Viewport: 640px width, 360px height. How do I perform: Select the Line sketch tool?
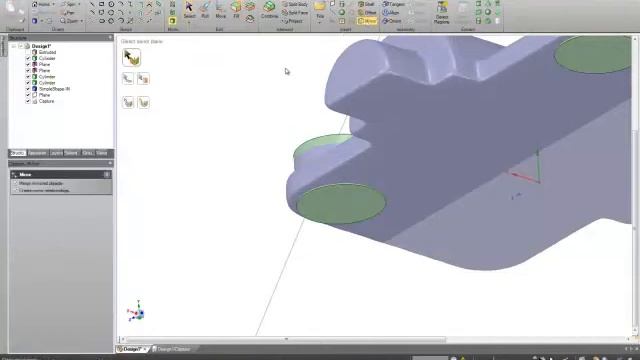tap(92, 4)
